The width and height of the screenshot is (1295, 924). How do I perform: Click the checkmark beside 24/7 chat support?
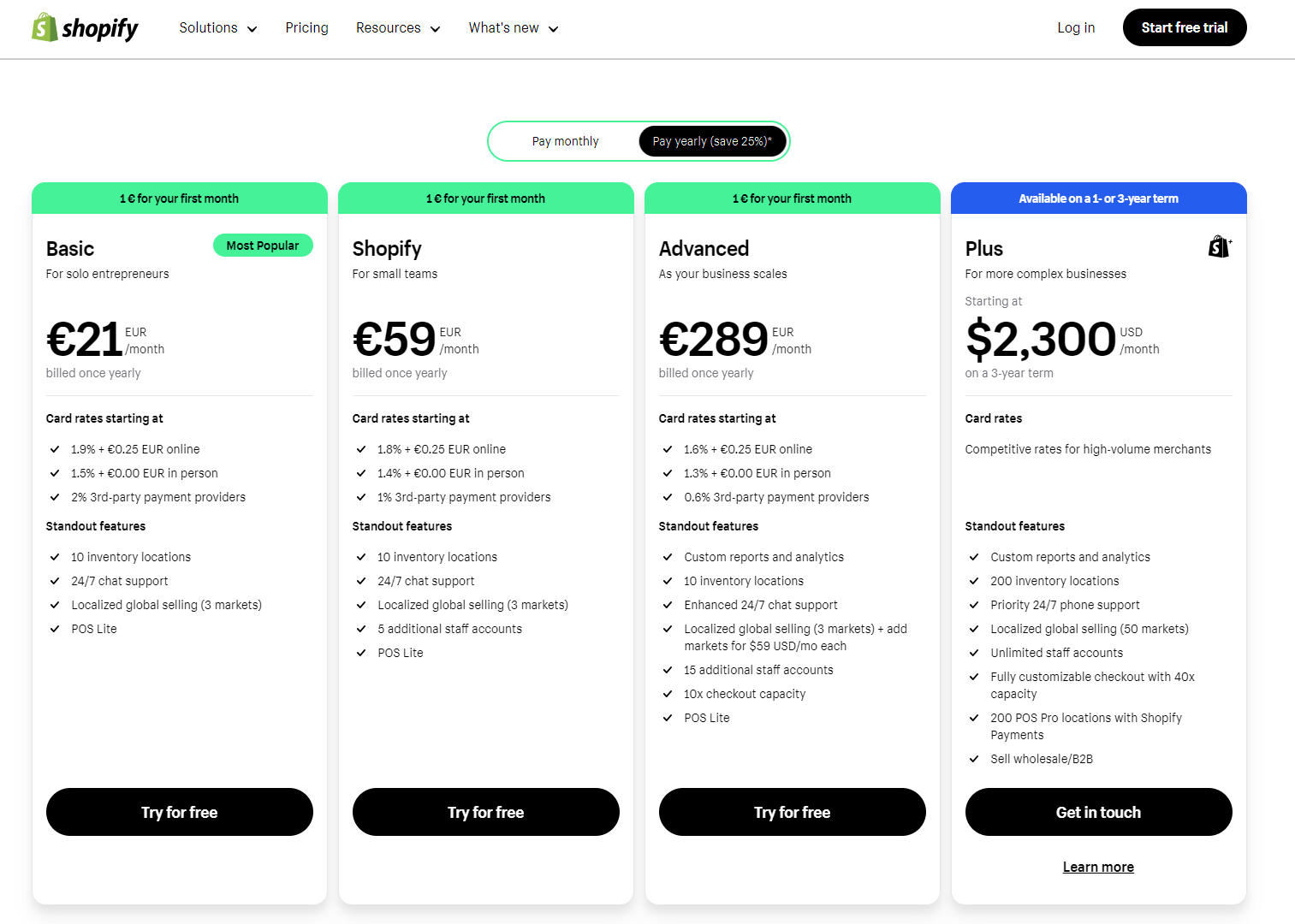[x=55, y=581]
